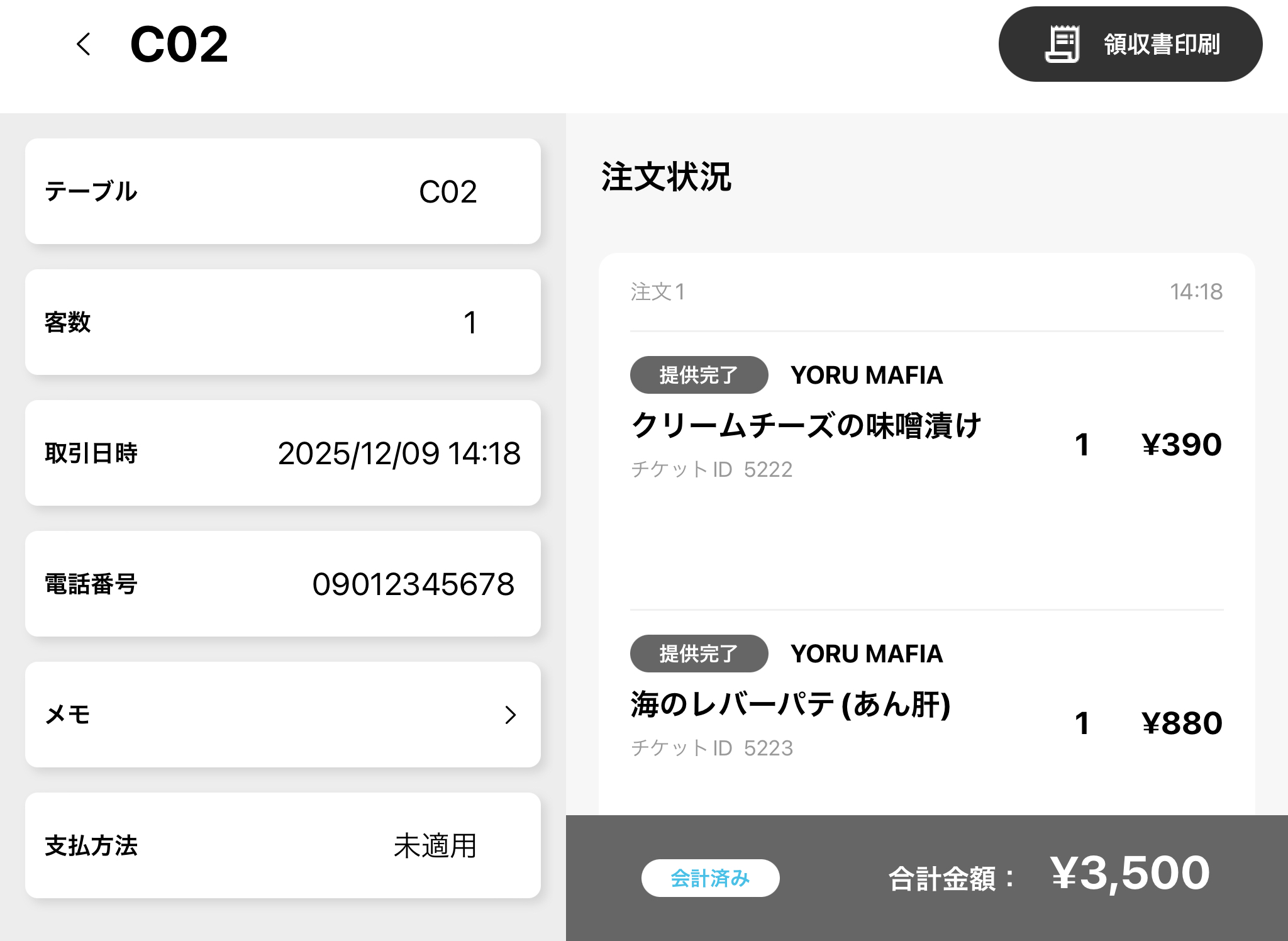Click first 提供完了 status badge
Viewport: 1288px width, 941px height.
pos(699,375)
